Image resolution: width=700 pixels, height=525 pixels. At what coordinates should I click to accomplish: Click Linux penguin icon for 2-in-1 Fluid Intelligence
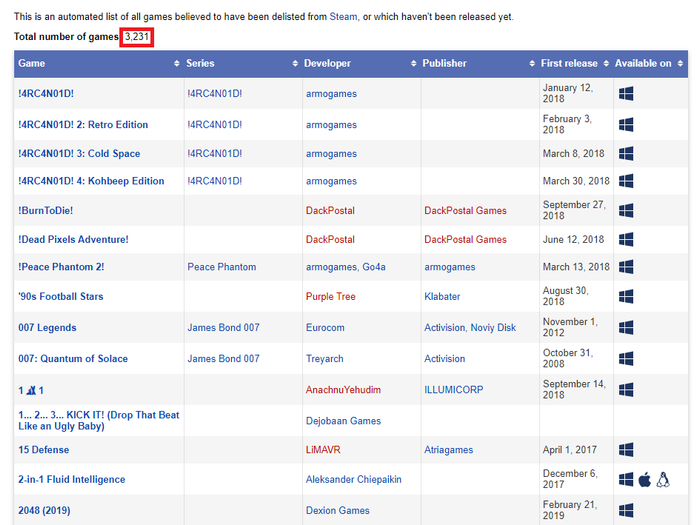pyautogui.click(x=663, y=480)
